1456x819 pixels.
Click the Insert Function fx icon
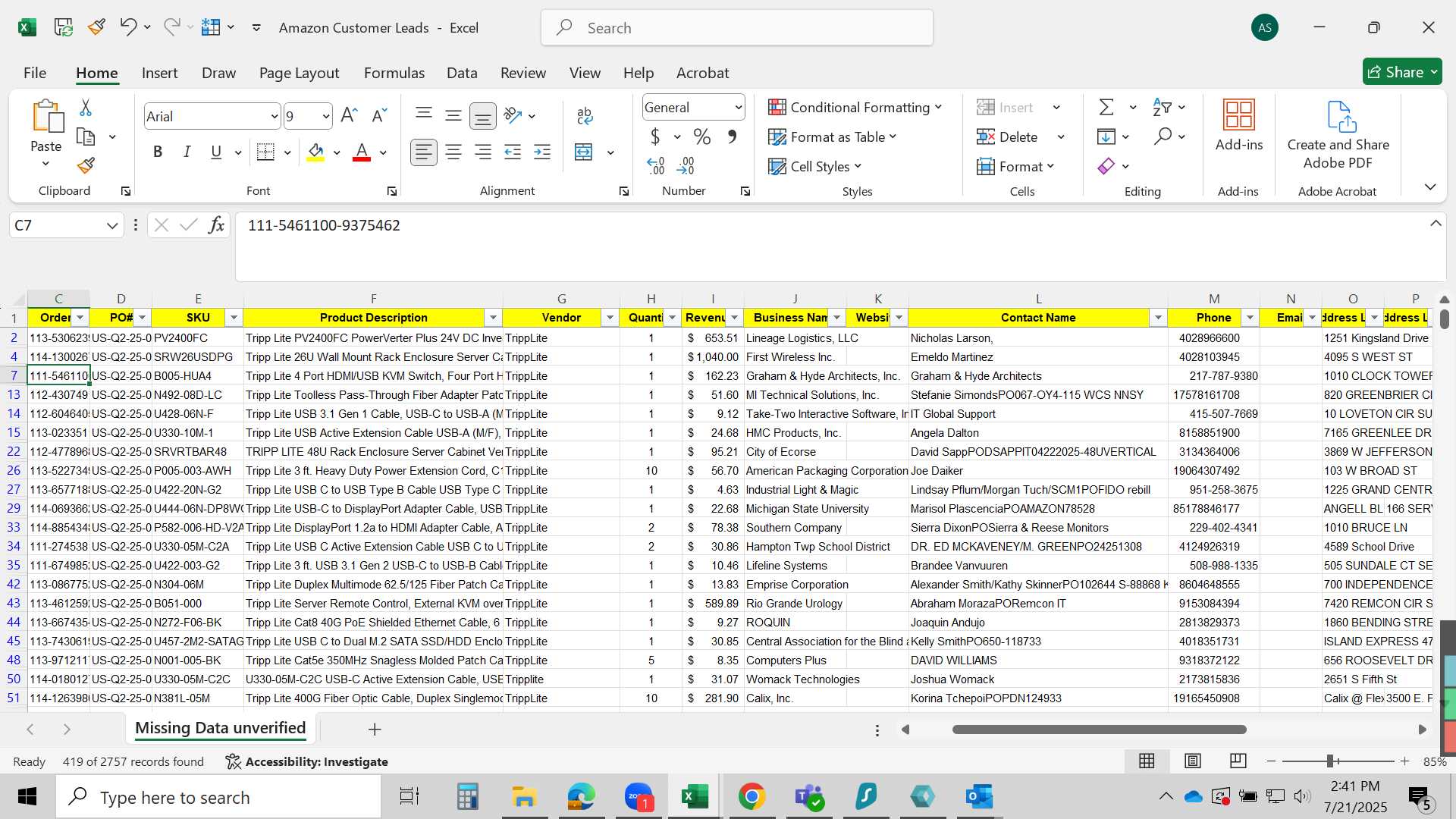tap(217, 225)
